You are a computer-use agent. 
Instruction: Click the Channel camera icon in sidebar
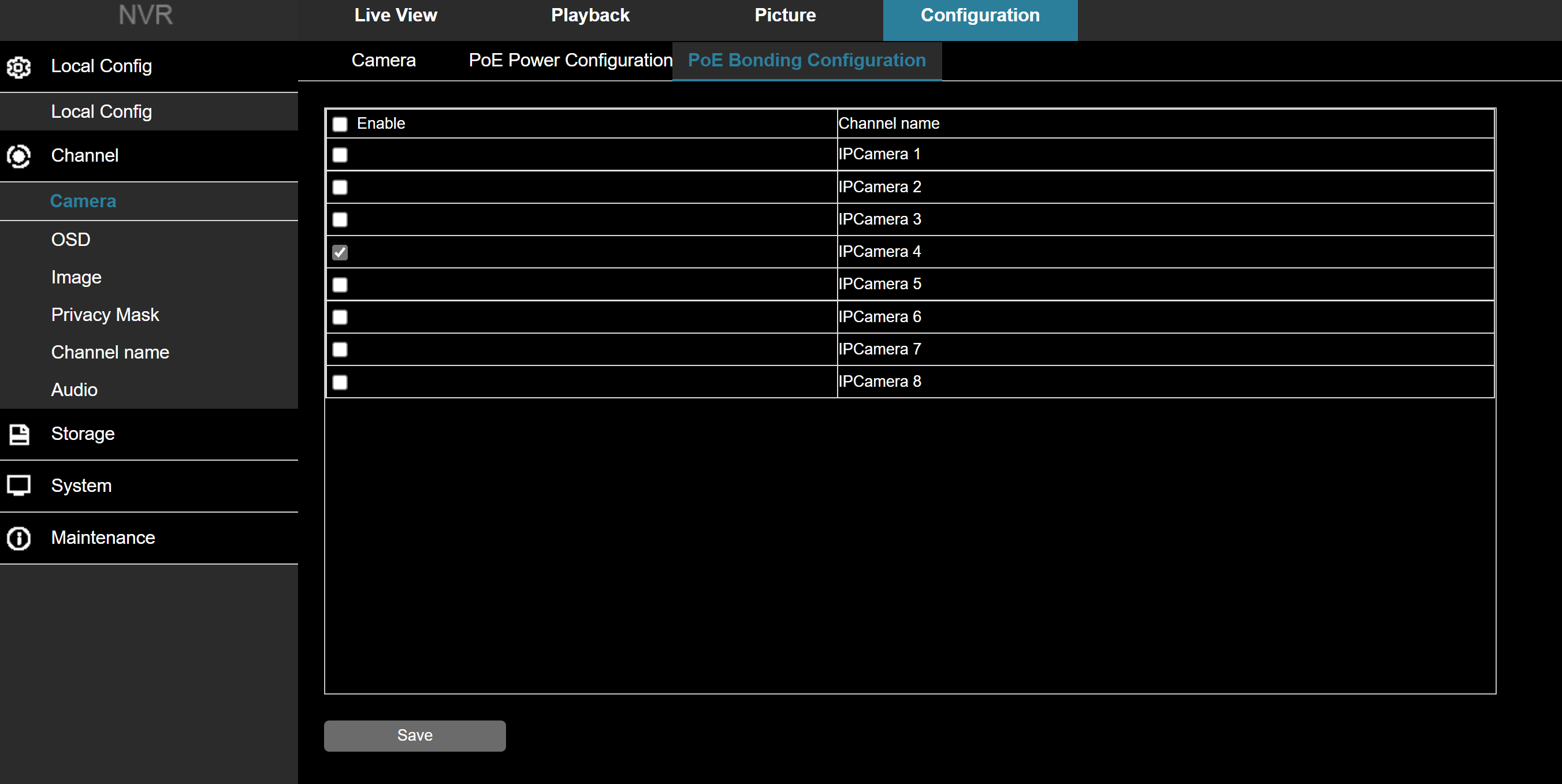point(19,156)
